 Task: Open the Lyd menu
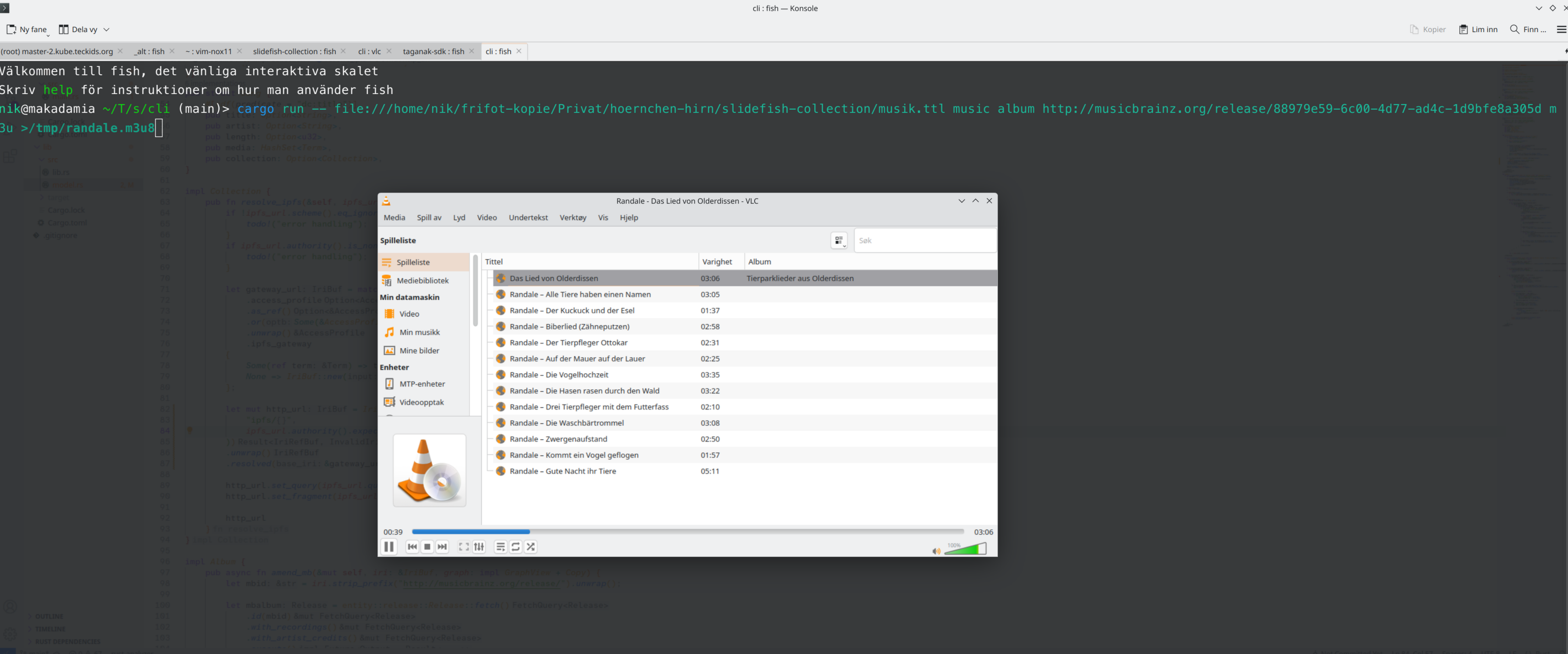click(x=459, y=218)
